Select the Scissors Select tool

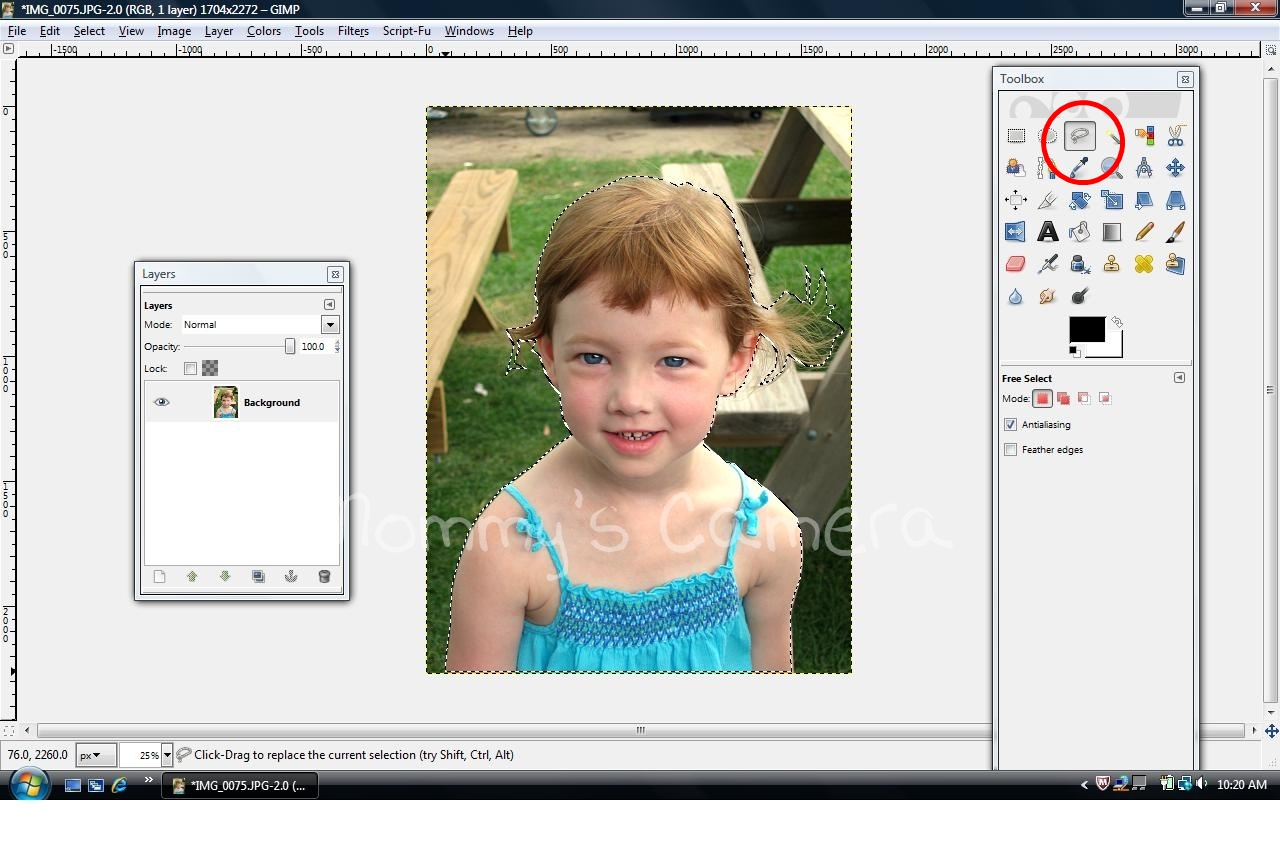1176,136
